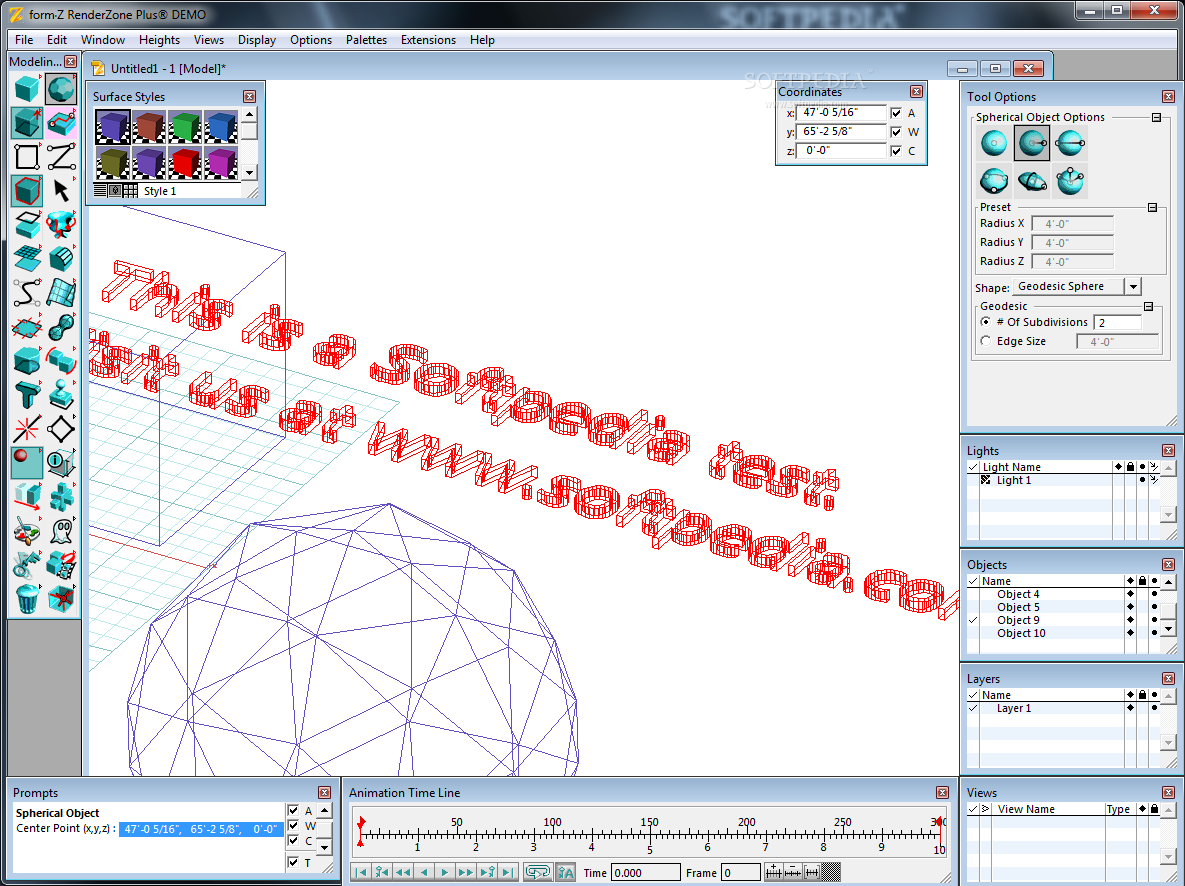Select the metaballs tool icon
The width and height of the screenshot is (1185, 886).
pos(61,327)
